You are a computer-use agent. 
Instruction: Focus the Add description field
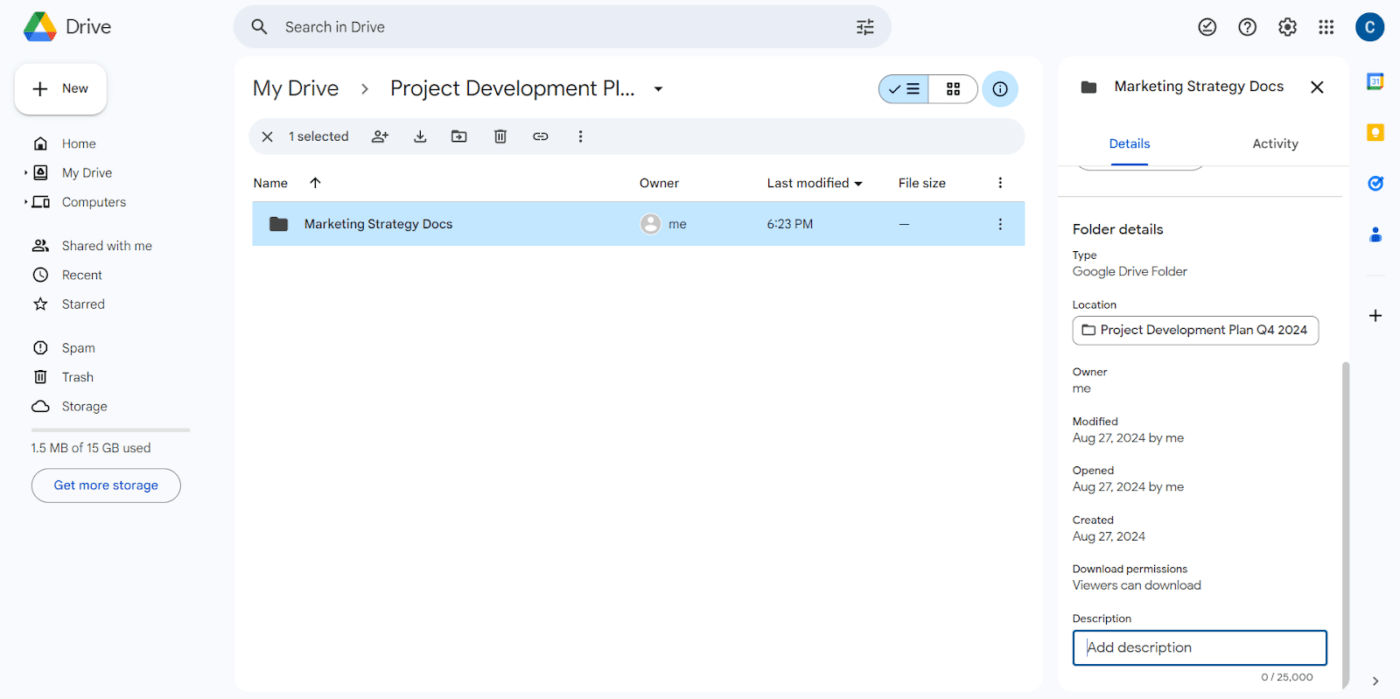click(1200, 648)
